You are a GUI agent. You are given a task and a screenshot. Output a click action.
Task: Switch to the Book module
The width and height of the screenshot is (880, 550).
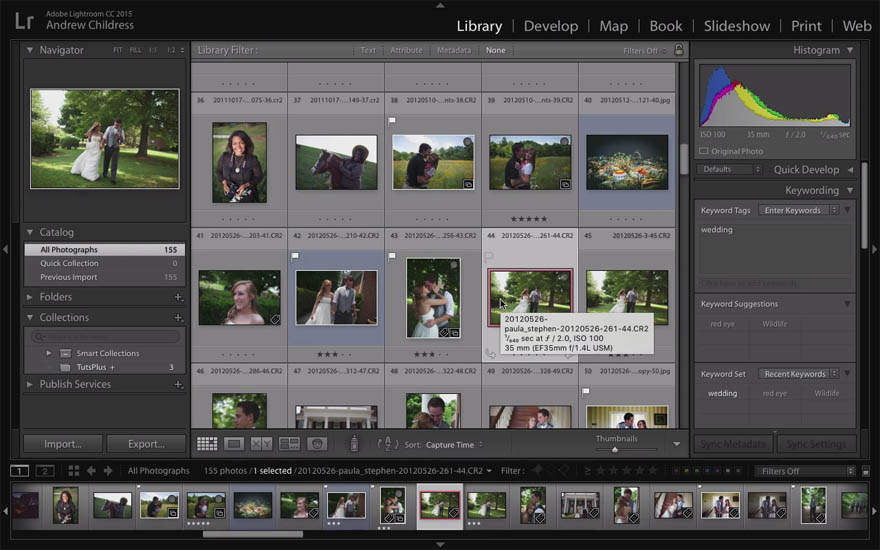tap(666, 26)
